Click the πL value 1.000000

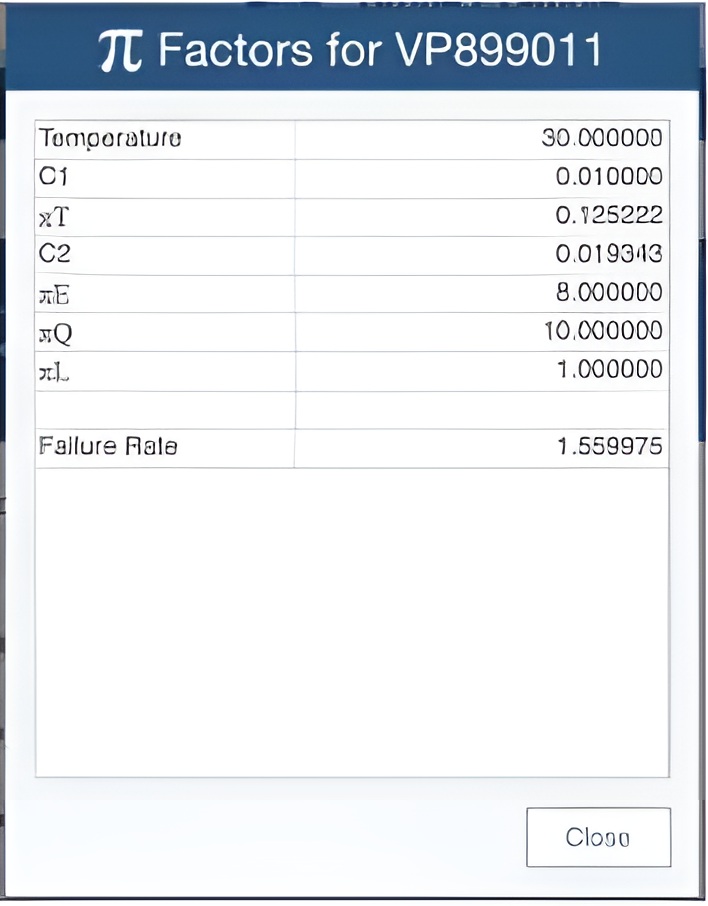(x=610, y=369)
